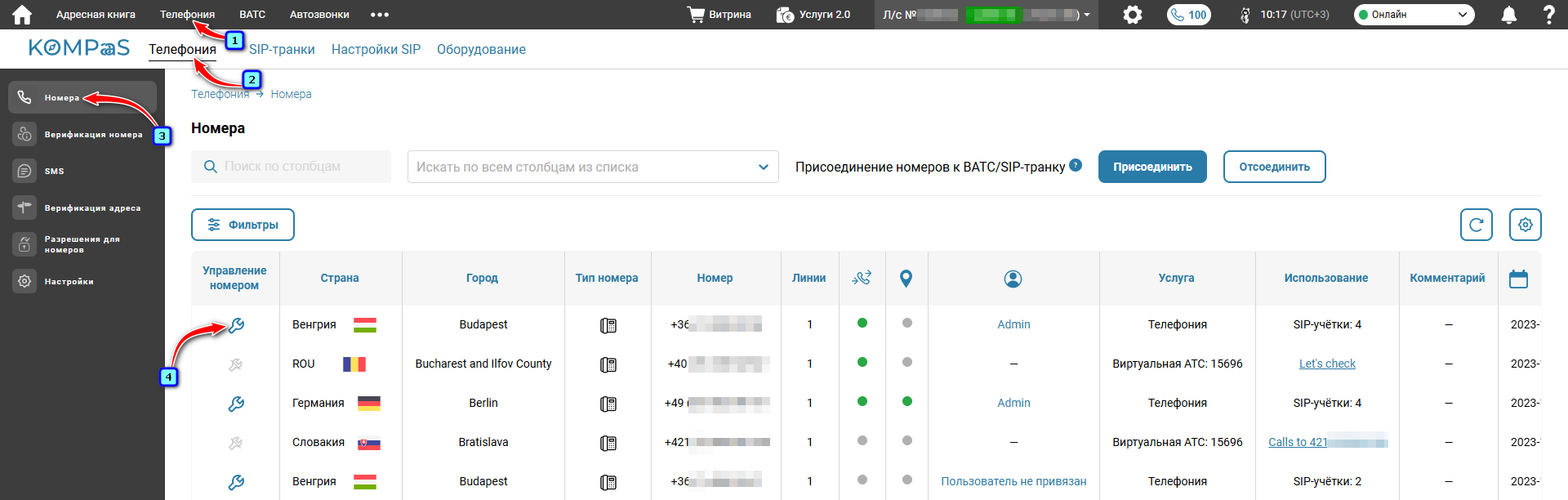The image size is (1568, 500).
Task: Focus the Поиск по столбцам search field
Action: pyautogui.click(x=291, y=167)
